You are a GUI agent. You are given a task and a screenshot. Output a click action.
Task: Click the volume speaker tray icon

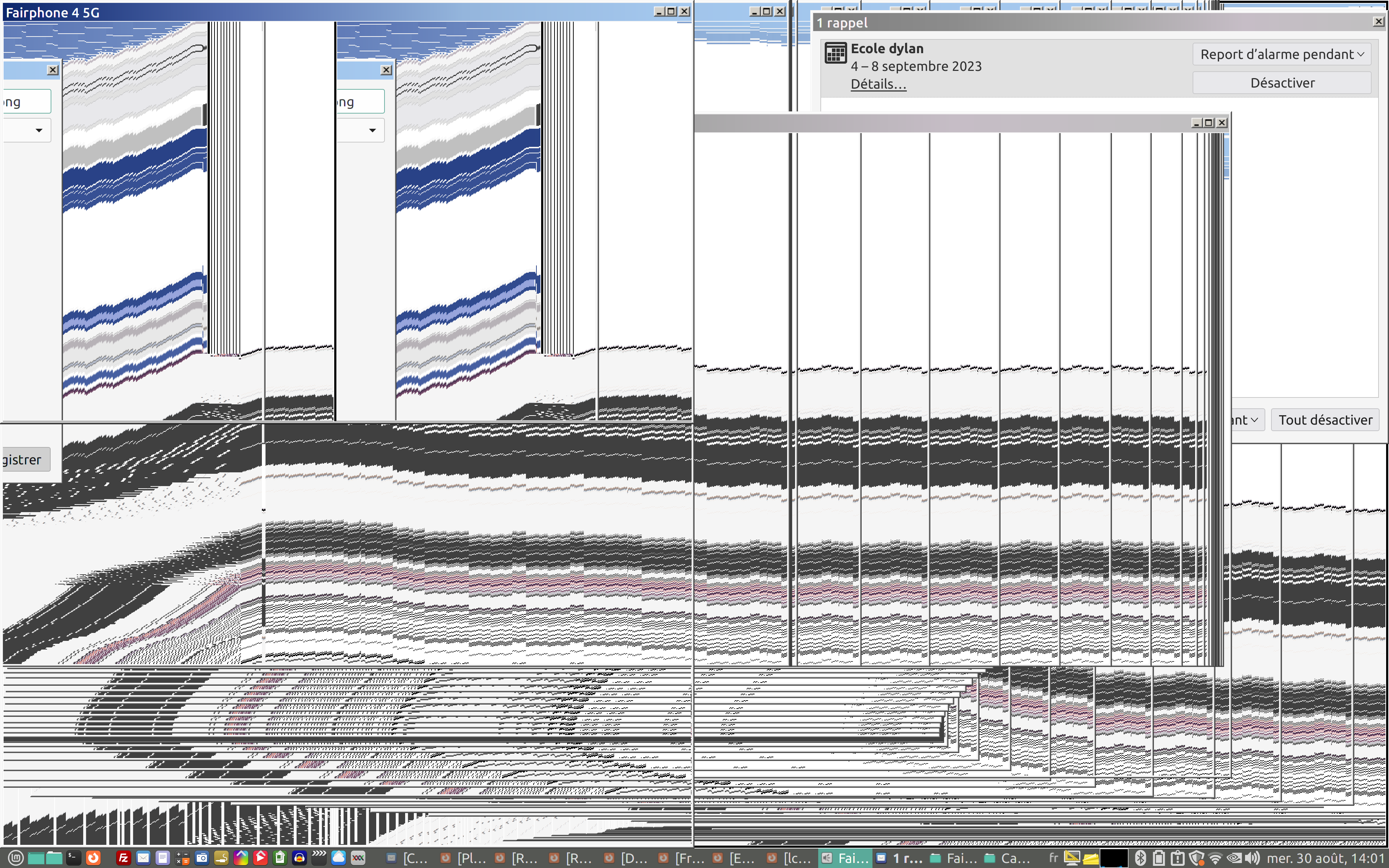click(1252, 858)
